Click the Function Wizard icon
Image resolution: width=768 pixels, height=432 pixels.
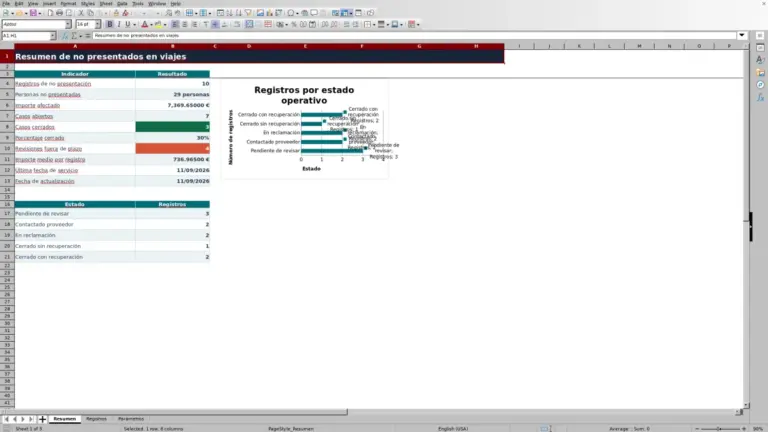click(65, 35)
